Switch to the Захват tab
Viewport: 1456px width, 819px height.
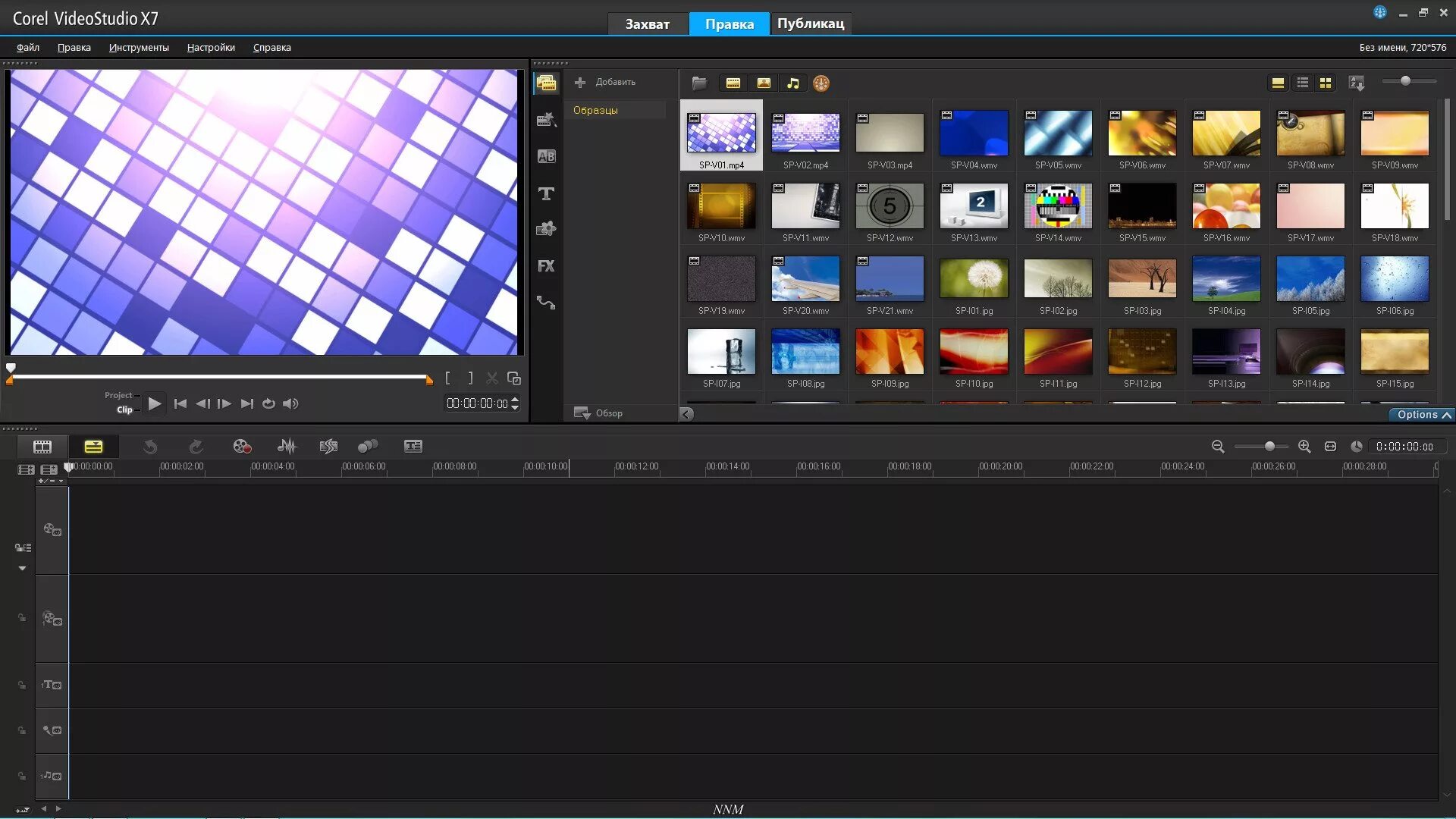[647, 24]
